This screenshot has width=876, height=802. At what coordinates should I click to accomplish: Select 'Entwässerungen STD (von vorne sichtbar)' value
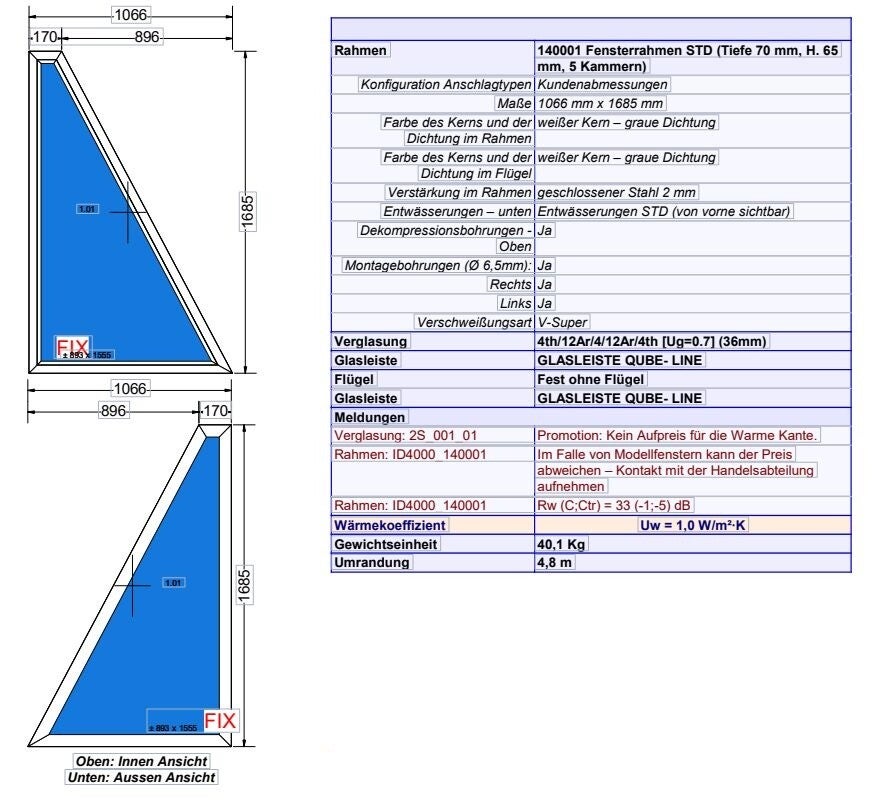click(664, 211)
